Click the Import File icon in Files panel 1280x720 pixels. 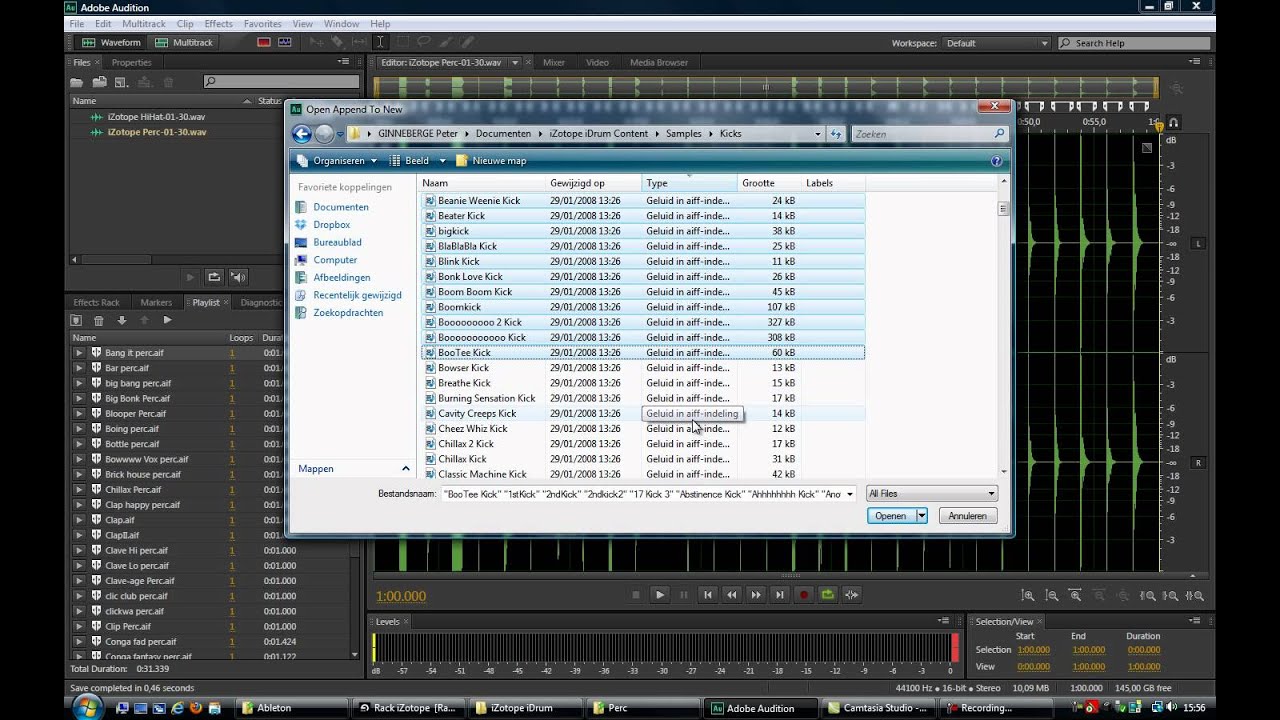pyautogui.click(x=99, y=82)
